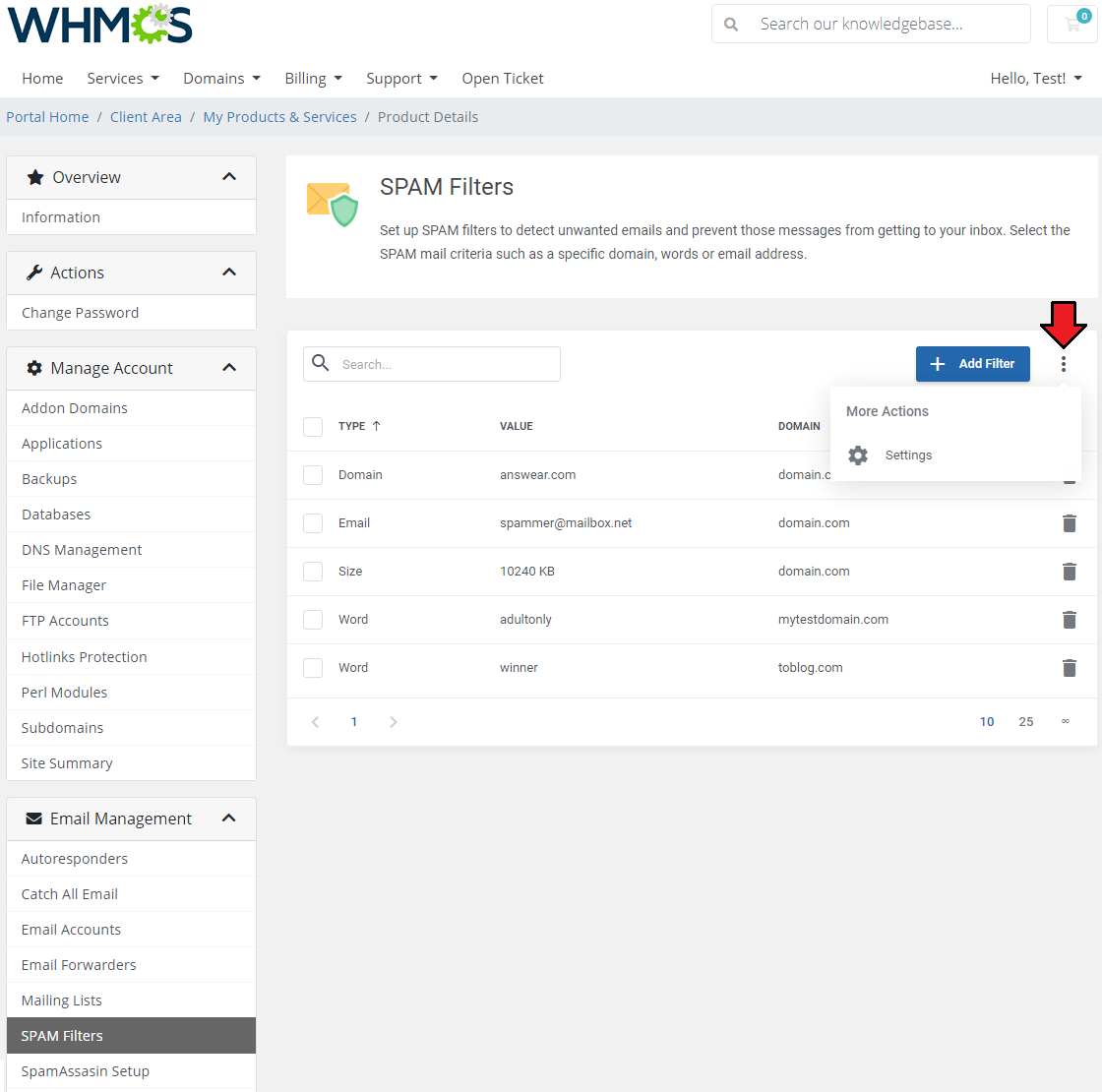Check the winner Word row
This screenshot has height=1092, width=1102.
coord(313,668)
